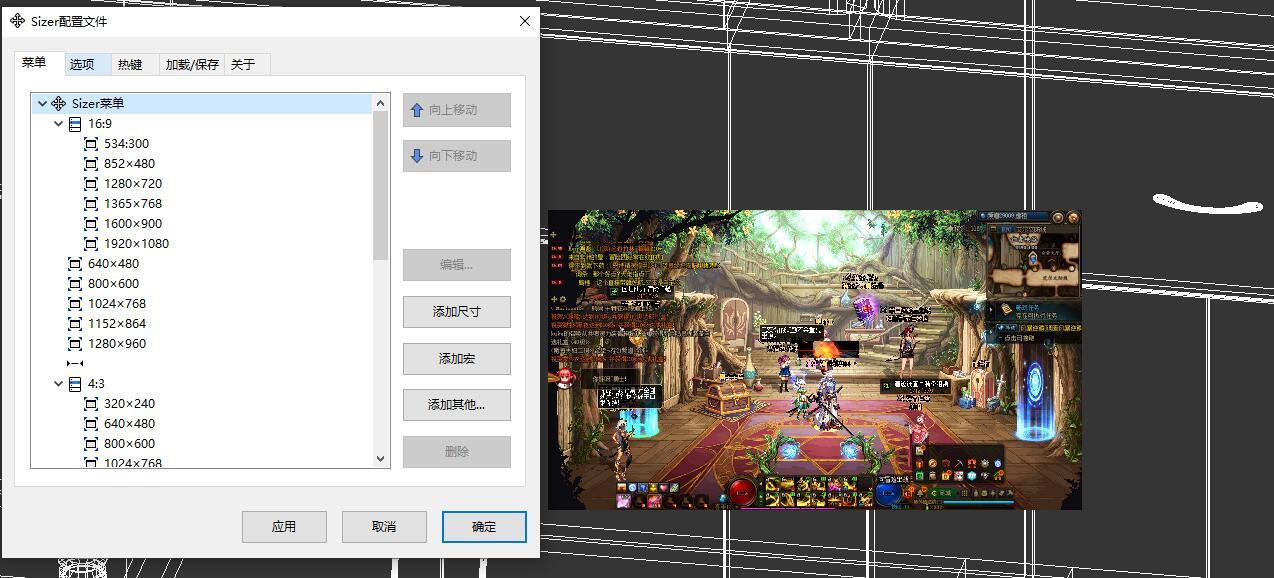This screenshot has height=578, width=1274.
Task: Select 640×480 listed above 800×600 and 1024×768
Action: (x=113, y=264)
